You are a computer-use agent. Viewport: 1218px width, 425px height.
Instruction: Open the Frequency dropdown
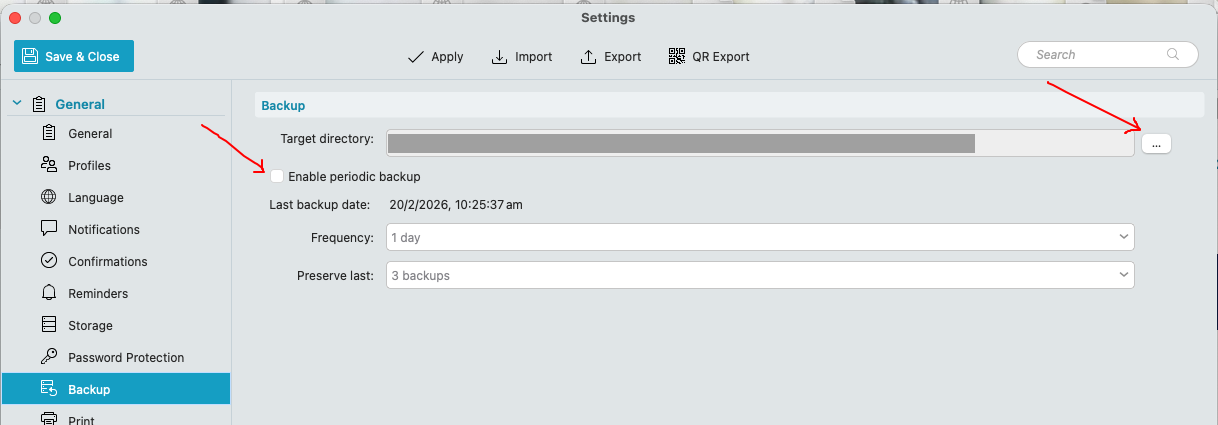[760, 238]
